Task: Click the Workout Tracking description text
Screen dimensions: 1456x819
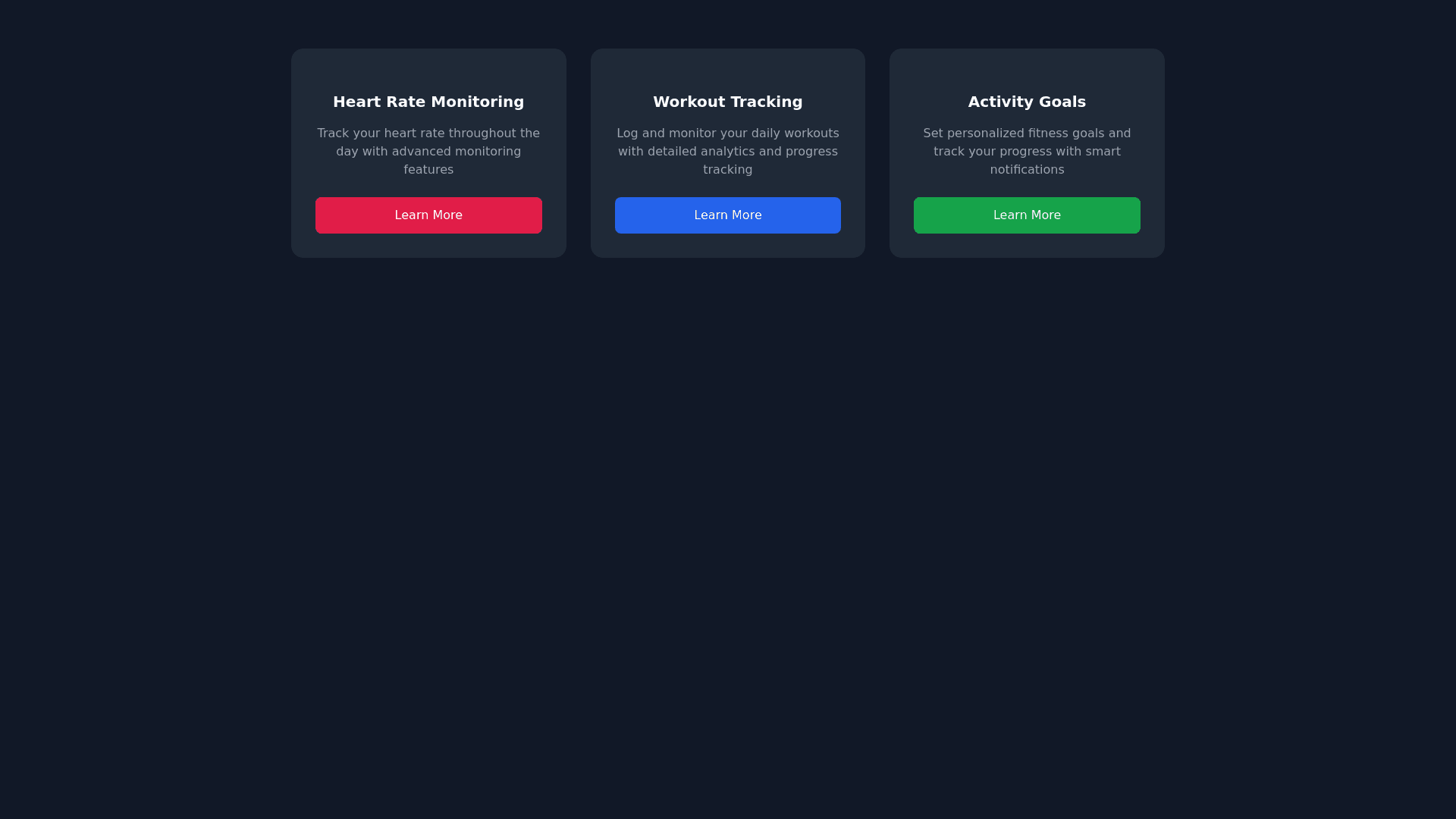Action: click(x=727, y=152)
